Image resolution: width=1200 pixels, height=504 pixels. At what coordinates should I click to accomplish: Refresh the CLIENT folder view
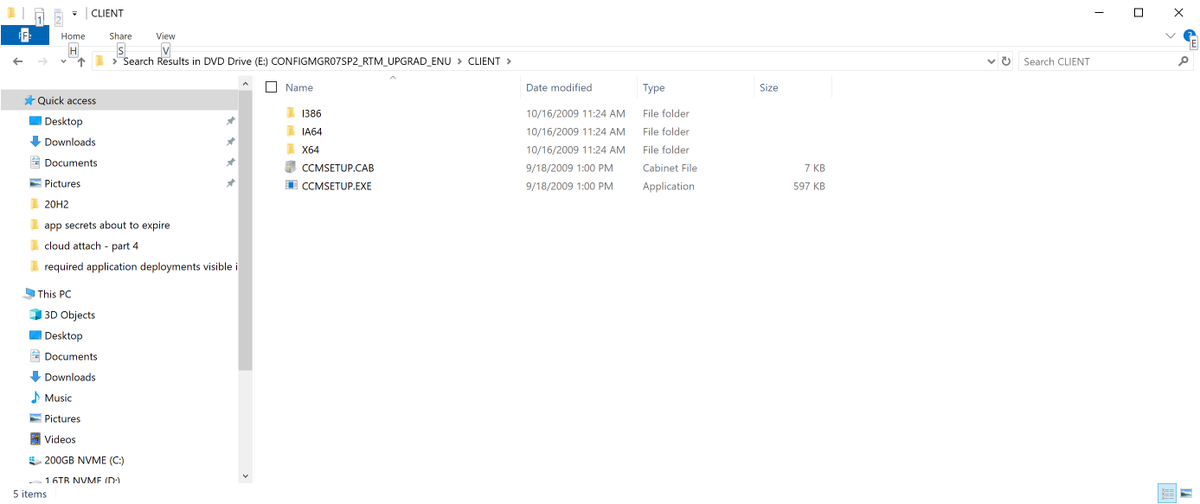pos(1005,61)
